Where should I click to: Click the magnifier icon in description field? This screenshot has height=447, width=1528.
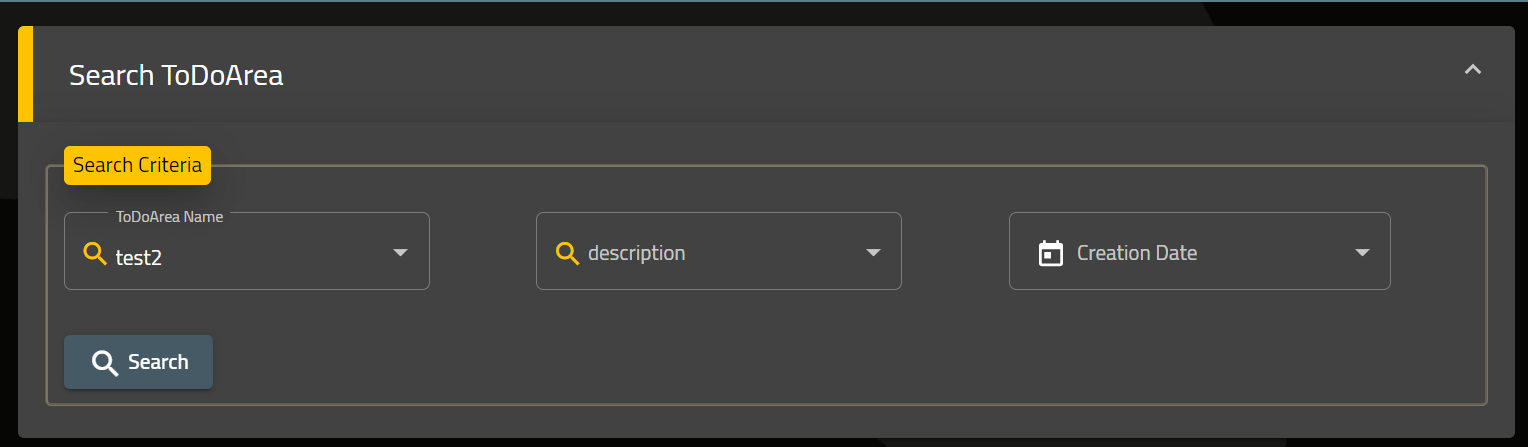[x=567, y=253]
